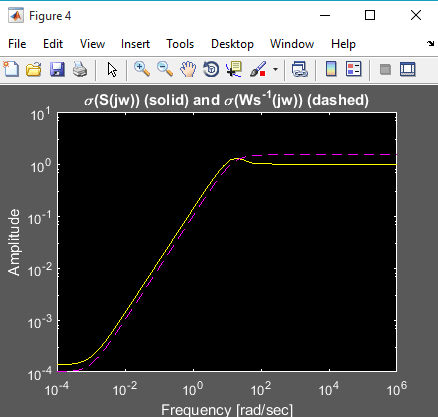The height and width of the screenshot is (417, 438).
Task: Open the Tools menu
Action: tap(180, 44)
